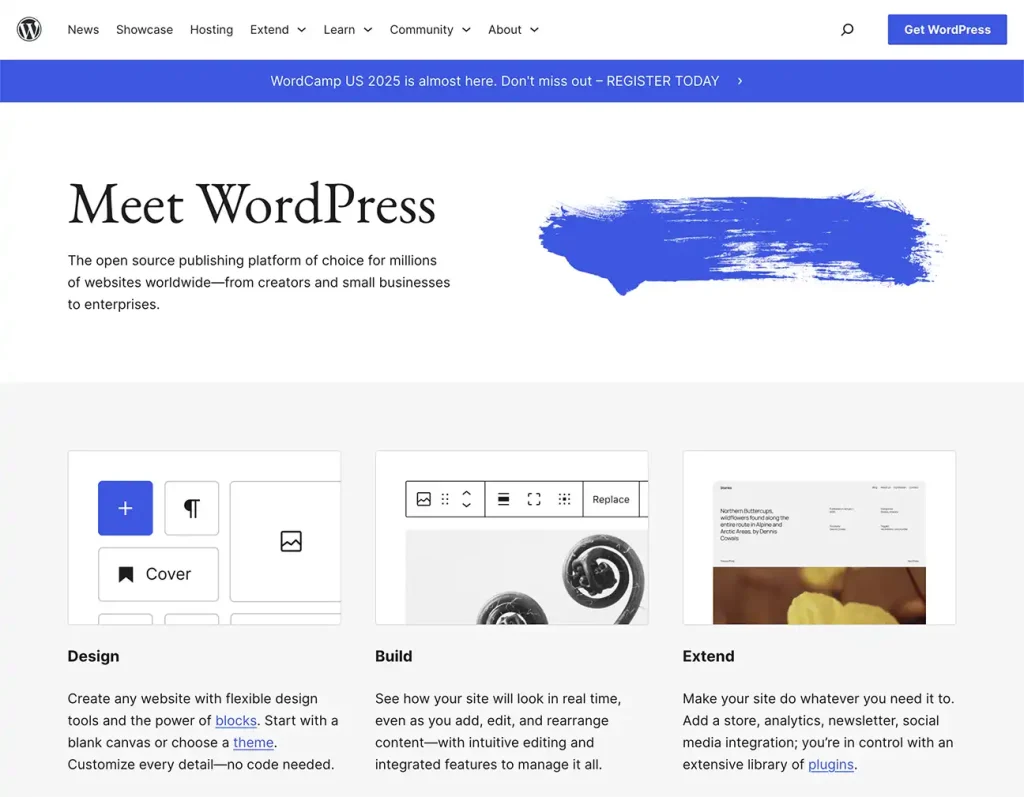Click the full-screen selection icon in the toolbar

533,499
